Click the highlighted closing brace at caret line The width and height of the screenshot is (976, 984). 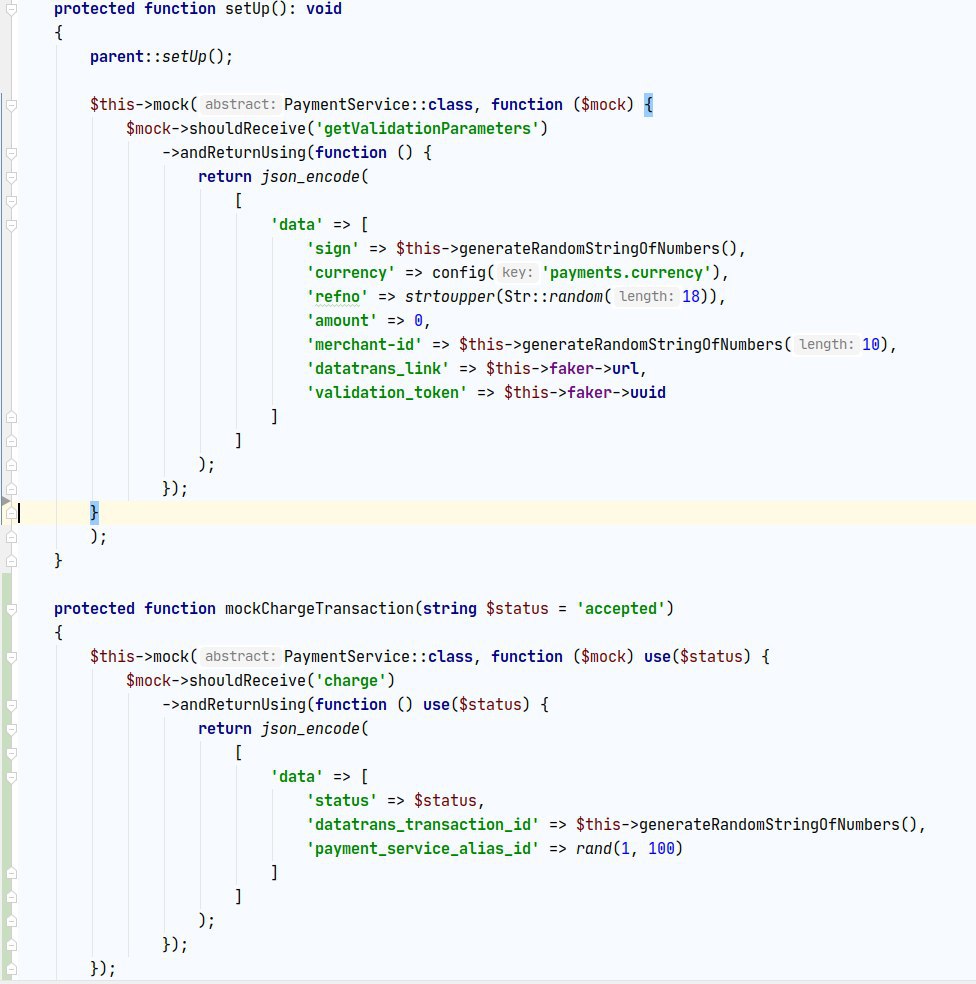[94, 513]
